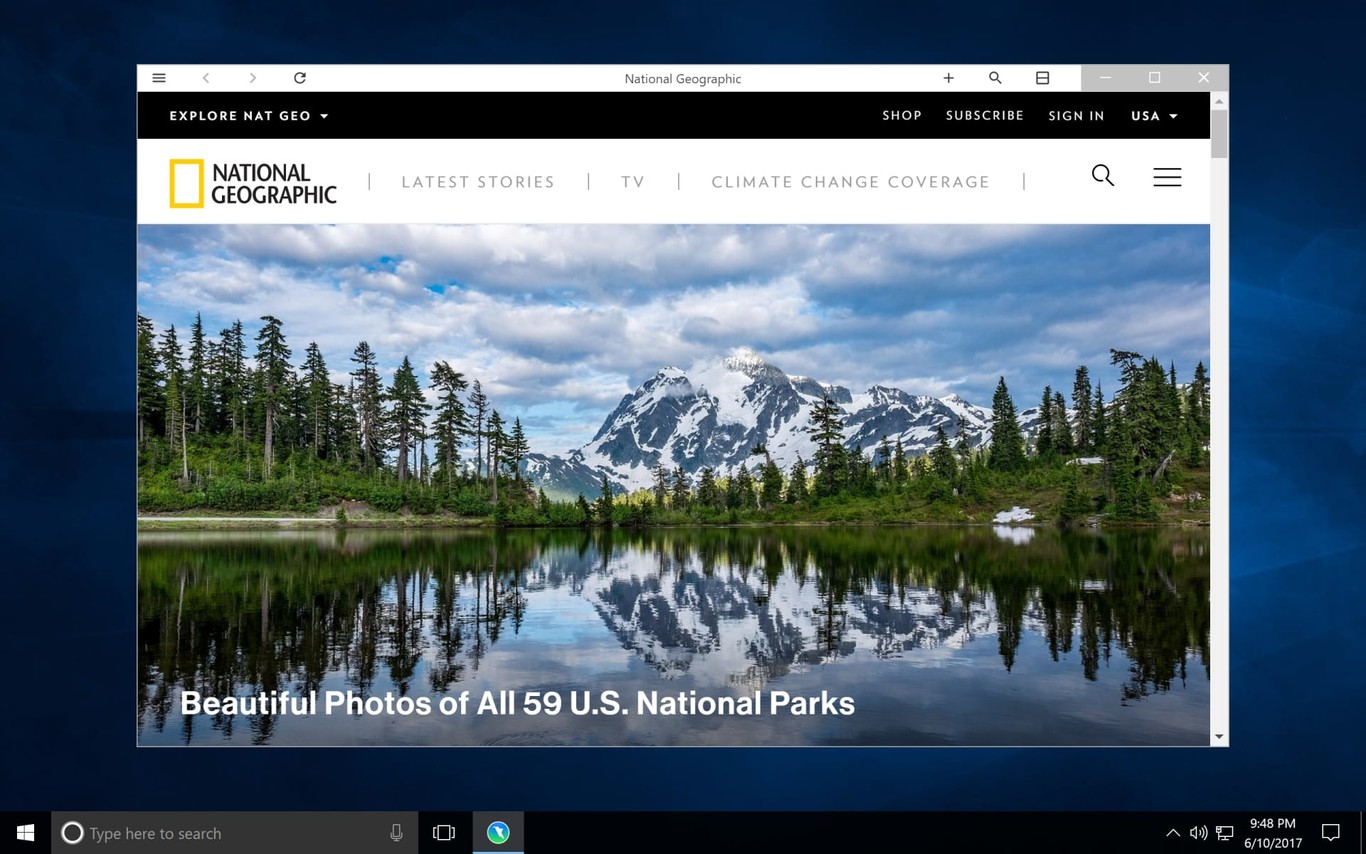
Task: Open the TV menu item
Action: 633,182
